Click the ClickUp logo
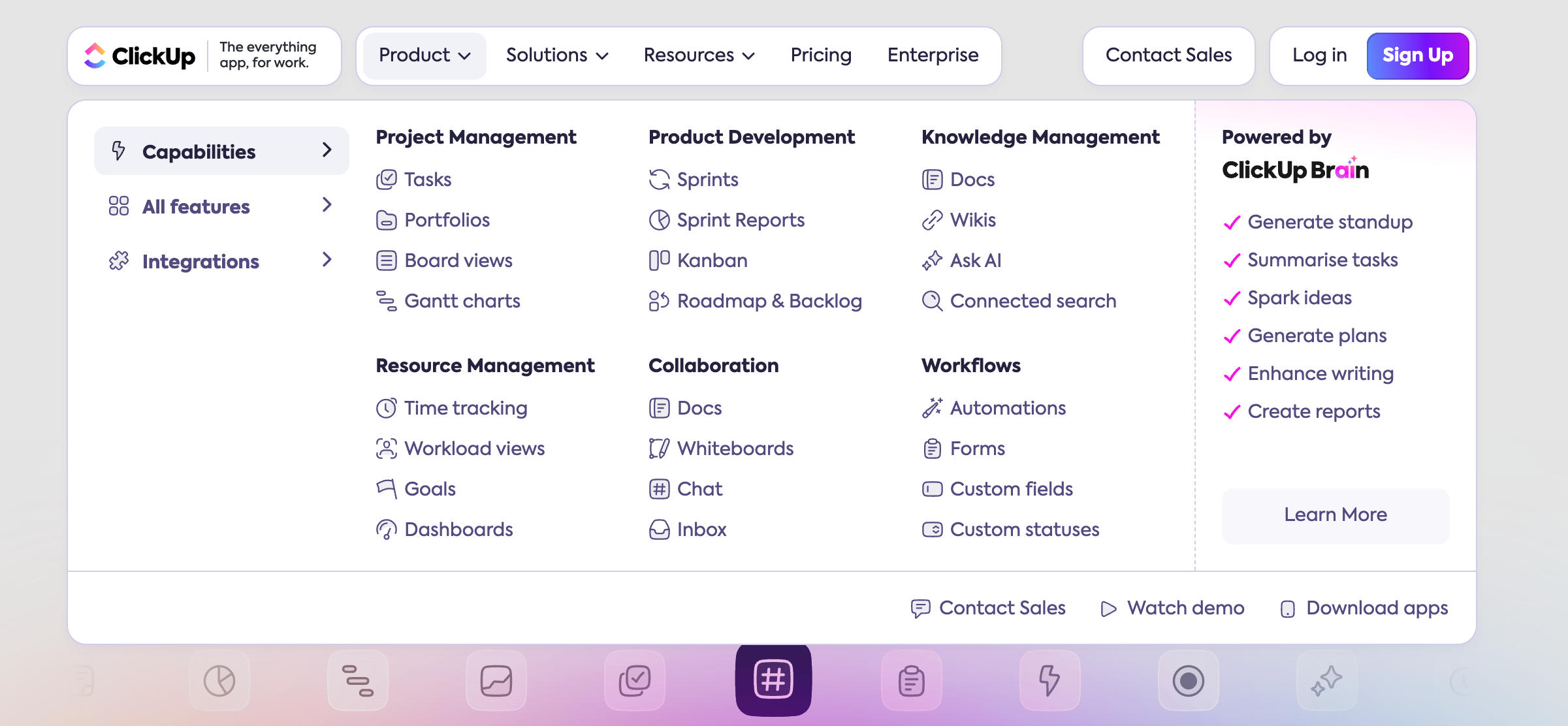The image size is (1568, 726). tap(140, 56)
